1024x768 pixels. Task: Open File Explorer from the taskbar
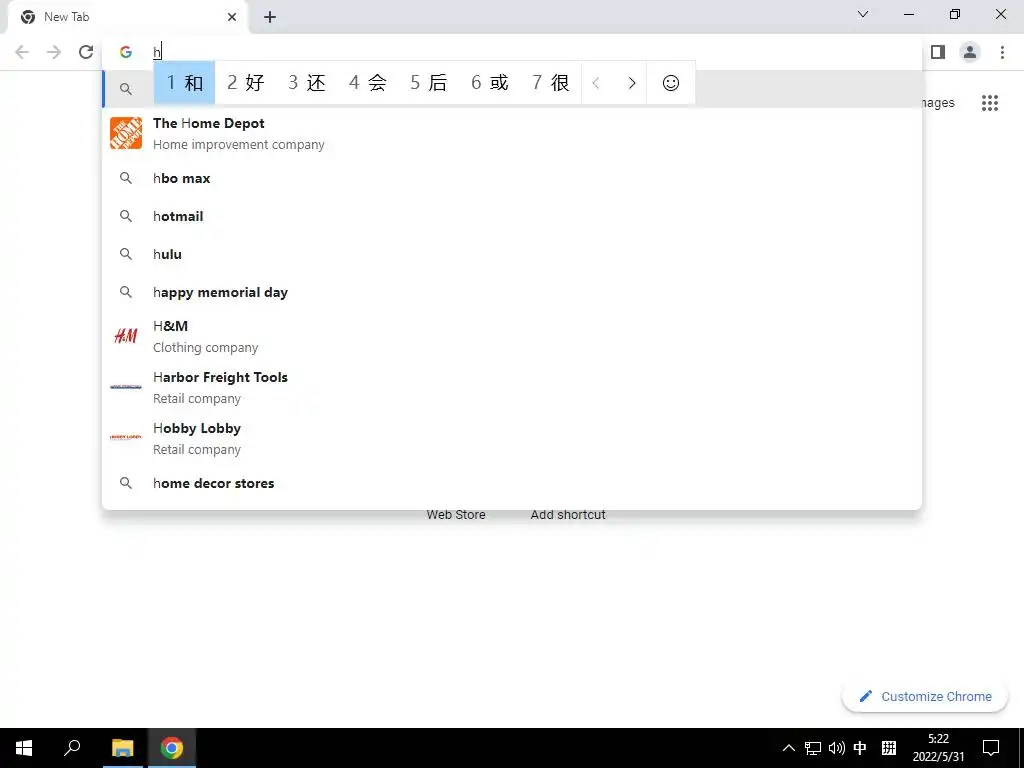122,748
